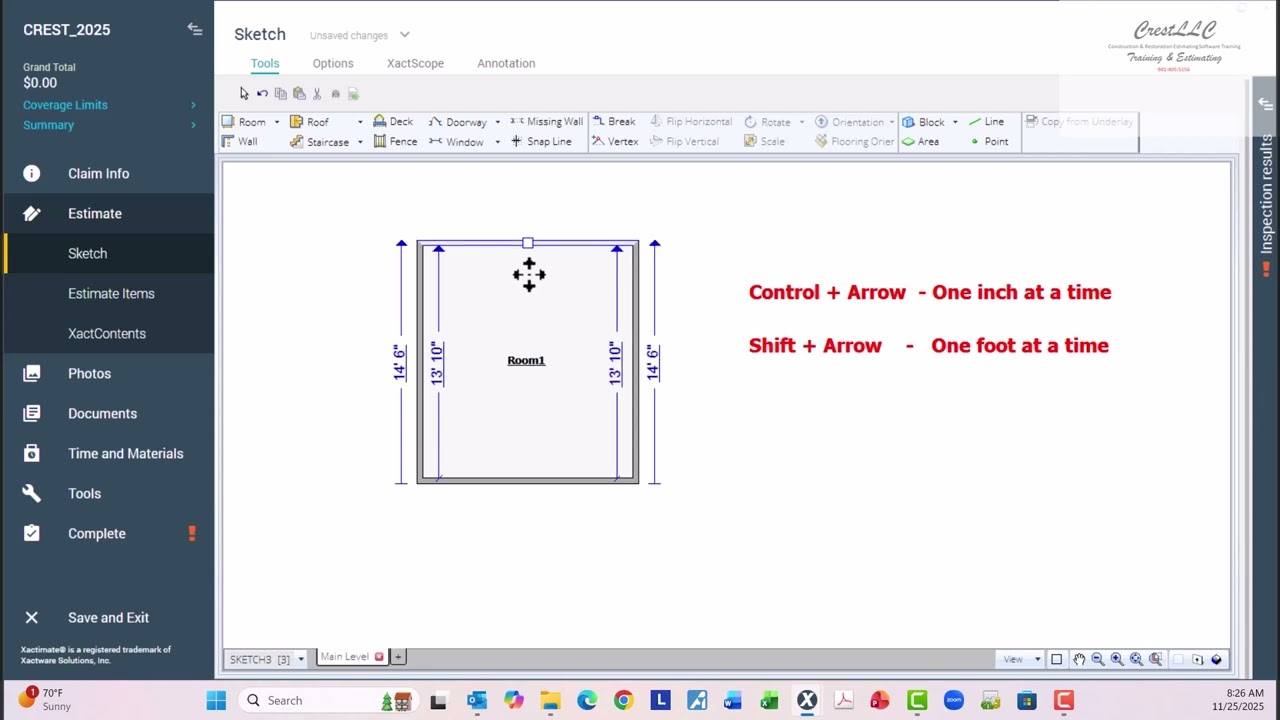Choose the Wall tool
The height and width of the screenshot is (720, 1280).
click(240, 142)
